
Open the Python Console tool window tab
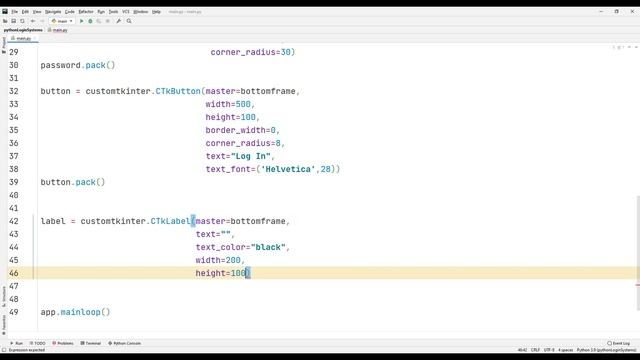124,343
